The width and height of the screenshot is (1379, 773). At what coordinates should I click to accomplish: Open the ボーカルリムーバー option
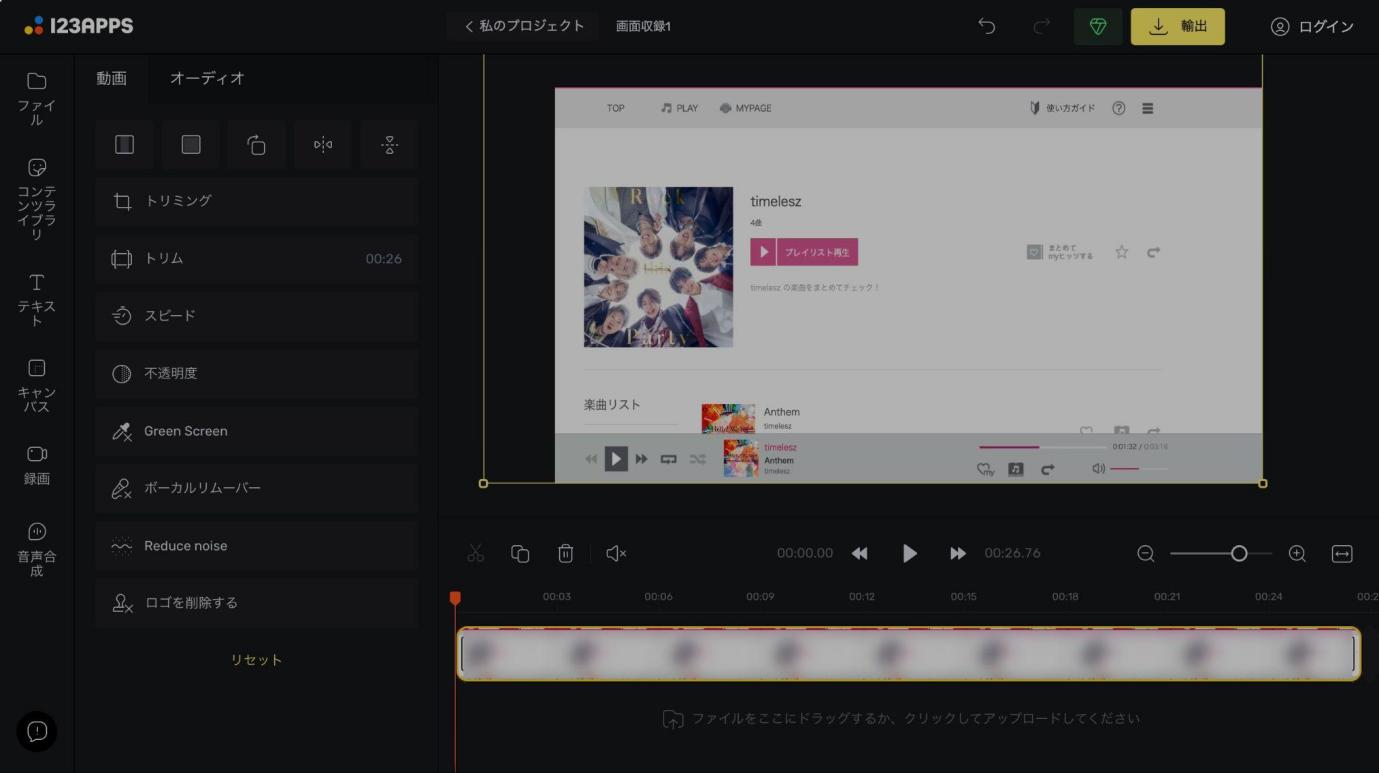(257, 488)
